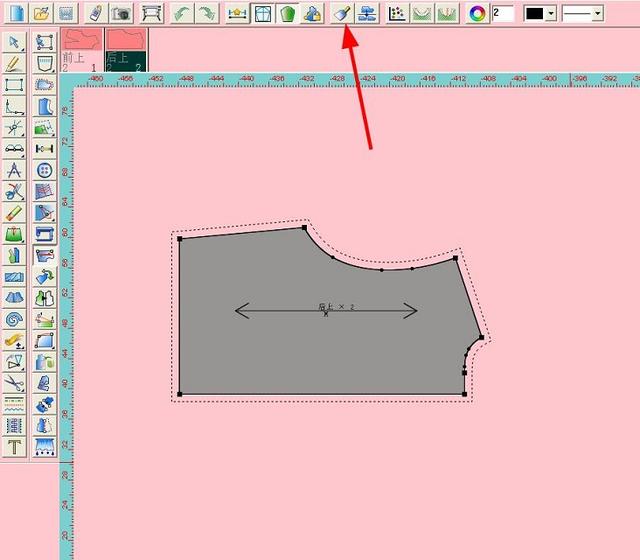Open the plotter output icon
Viewport: 640px width, 560px height.
tap(151, 13)
